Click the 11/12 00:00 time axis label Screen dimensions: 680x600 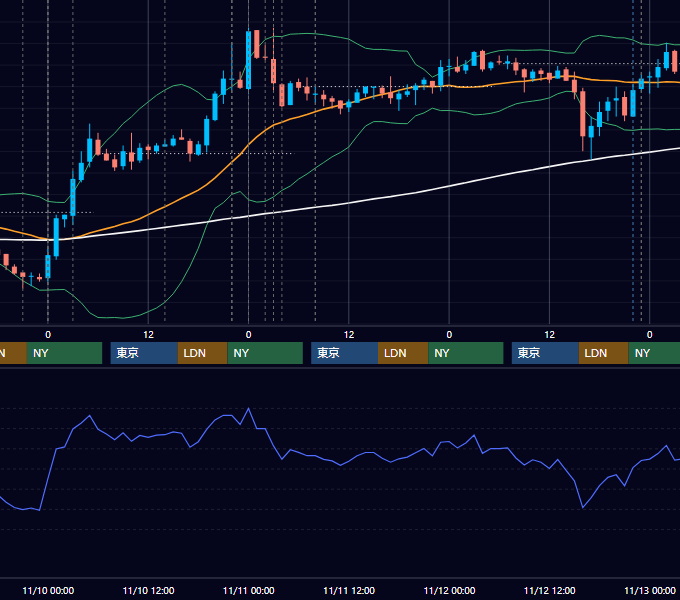pos(449,590)
